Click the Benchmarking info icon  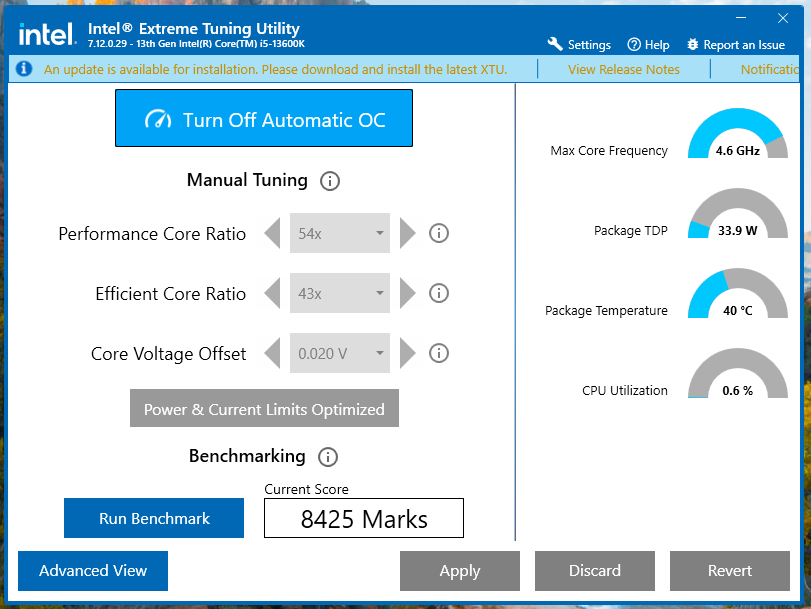327,457
